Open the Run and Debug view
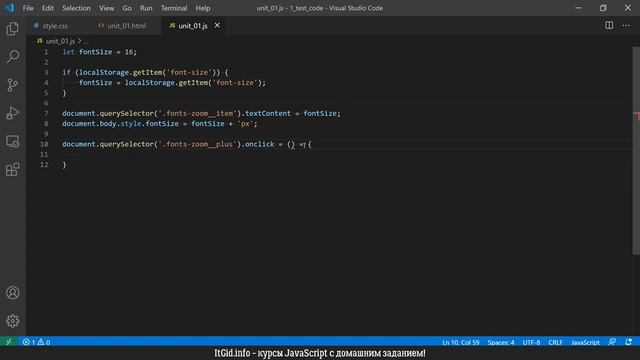 (x=13, y=113)
